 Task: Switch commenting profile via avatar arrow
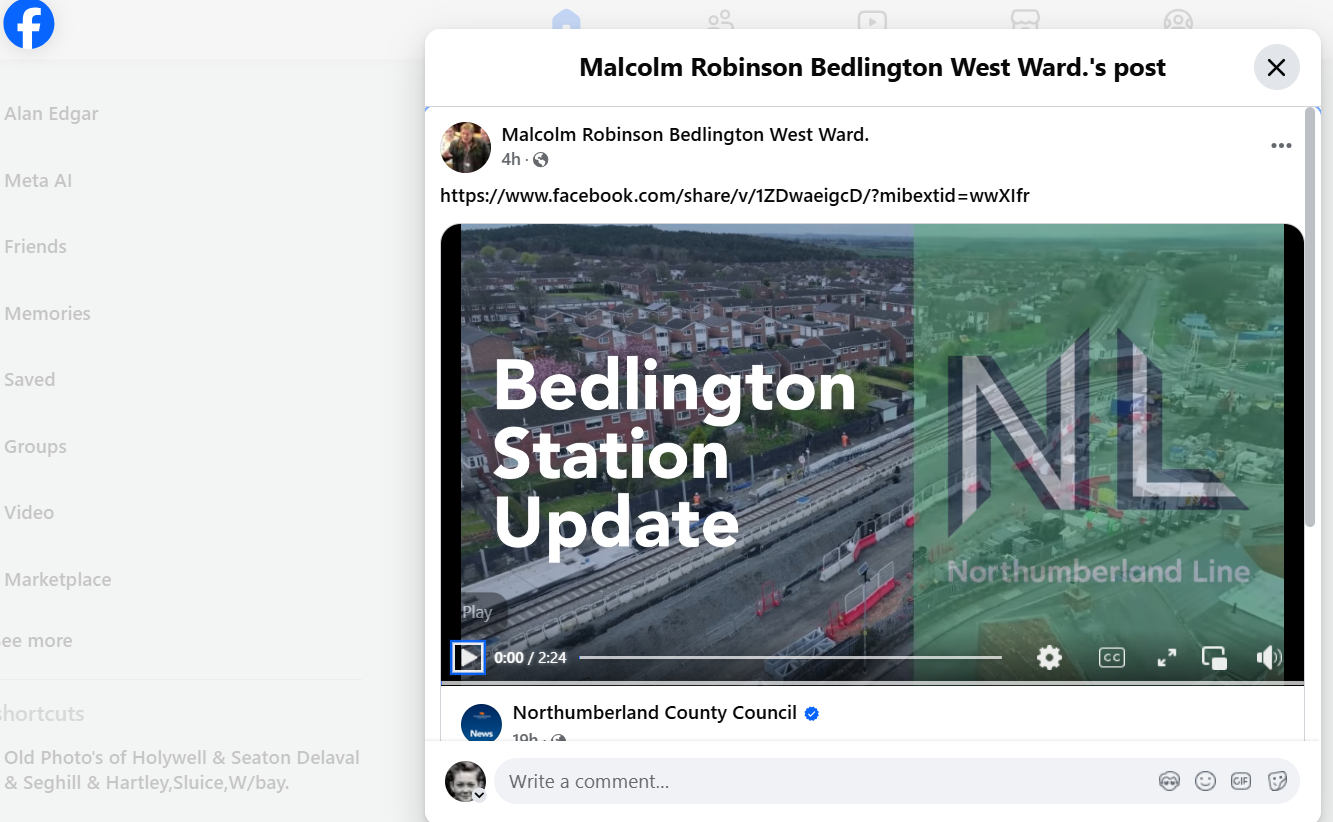pos(479,795)
